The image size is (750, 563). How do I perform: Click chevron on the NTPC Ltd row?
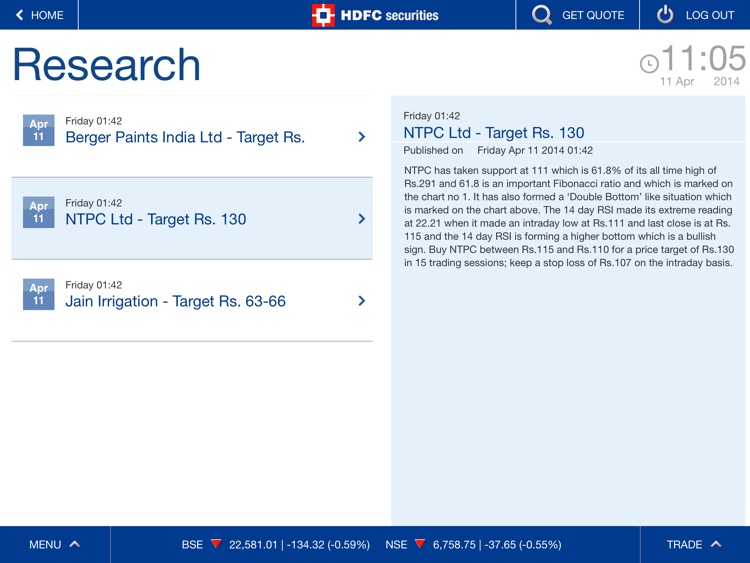click(x=362, y=219)
